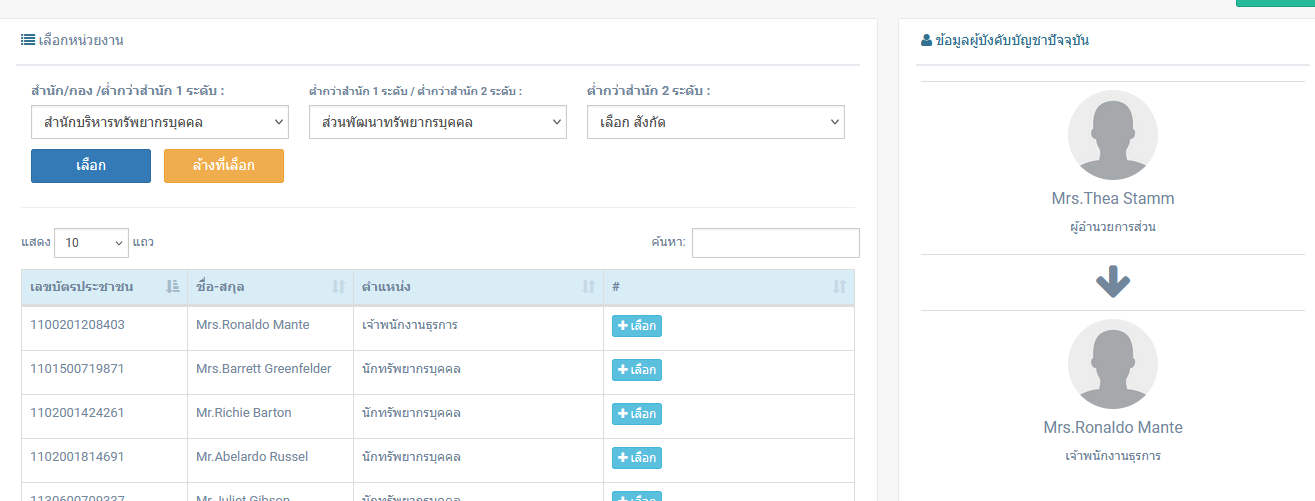Click the blue เลือก button
Image resolution: width=1315 pixels, height=501 pixels.
tap(91, 166)
